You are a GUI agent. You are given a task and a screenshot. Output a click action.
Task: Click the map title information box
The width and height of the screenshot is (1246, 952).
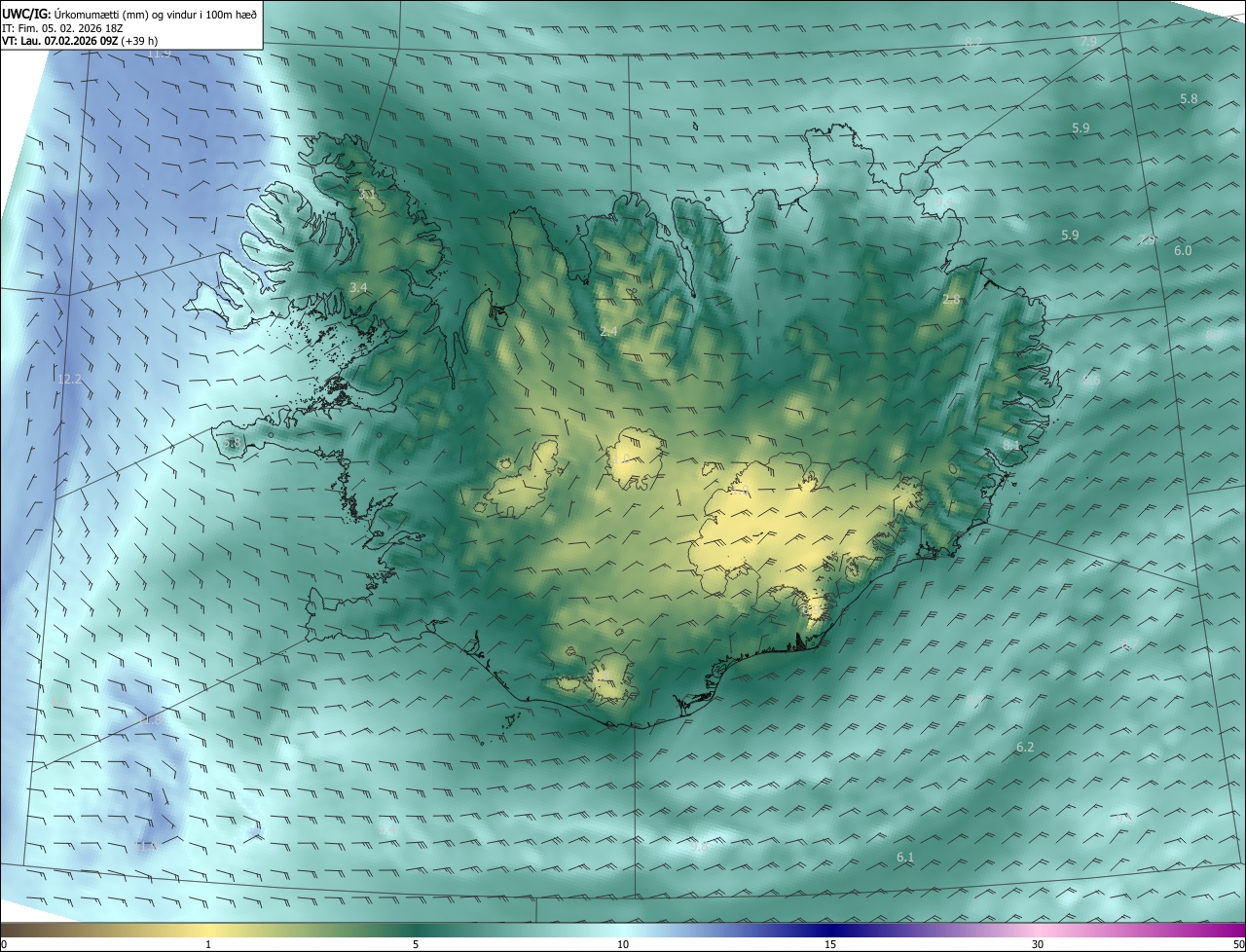tap(131, 24)
